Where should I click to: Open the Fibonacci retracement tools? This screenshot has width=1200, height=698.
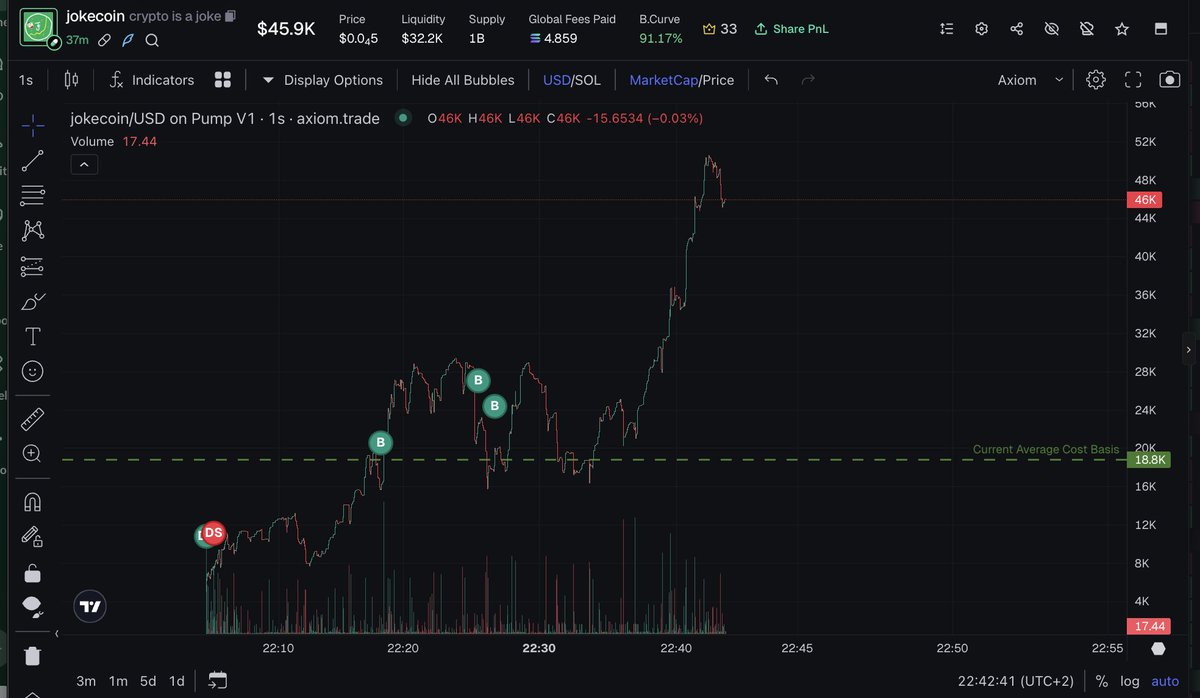[x=32, y=195]
